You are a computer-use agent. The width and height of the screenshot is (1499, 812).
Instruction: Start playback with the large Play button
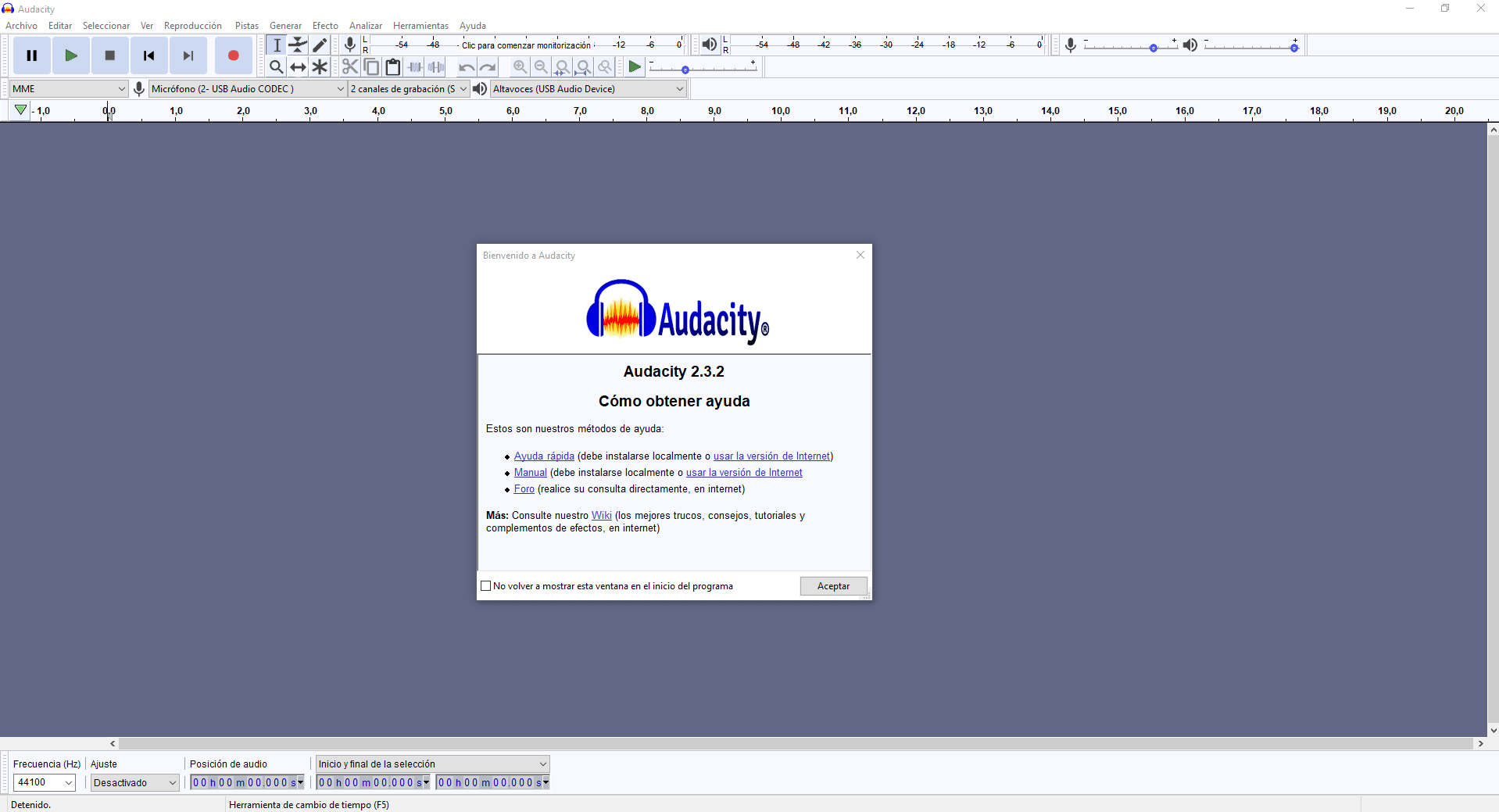coord(71,55)
